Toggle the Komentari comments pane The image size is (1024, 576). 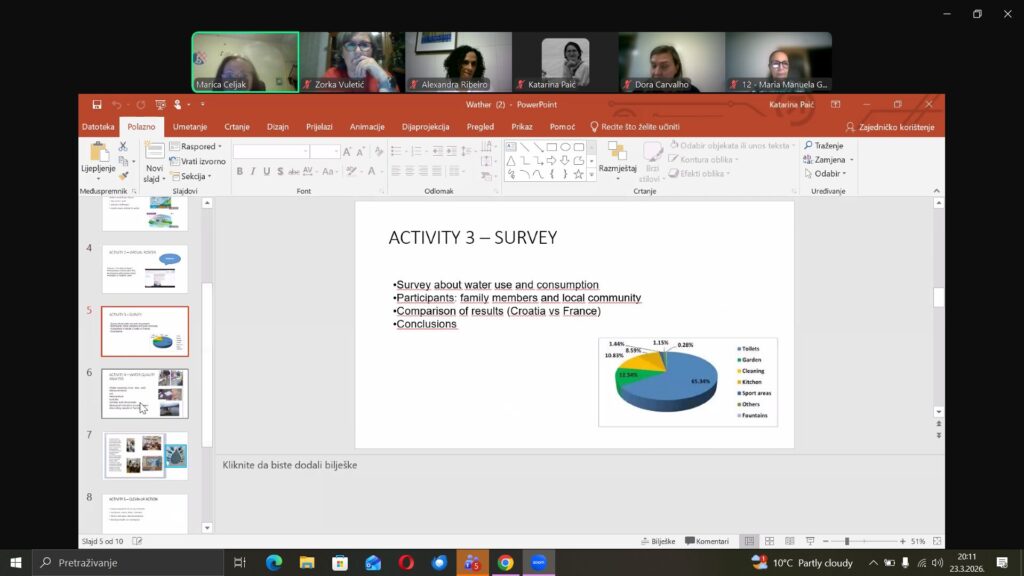tap(706, 541)
